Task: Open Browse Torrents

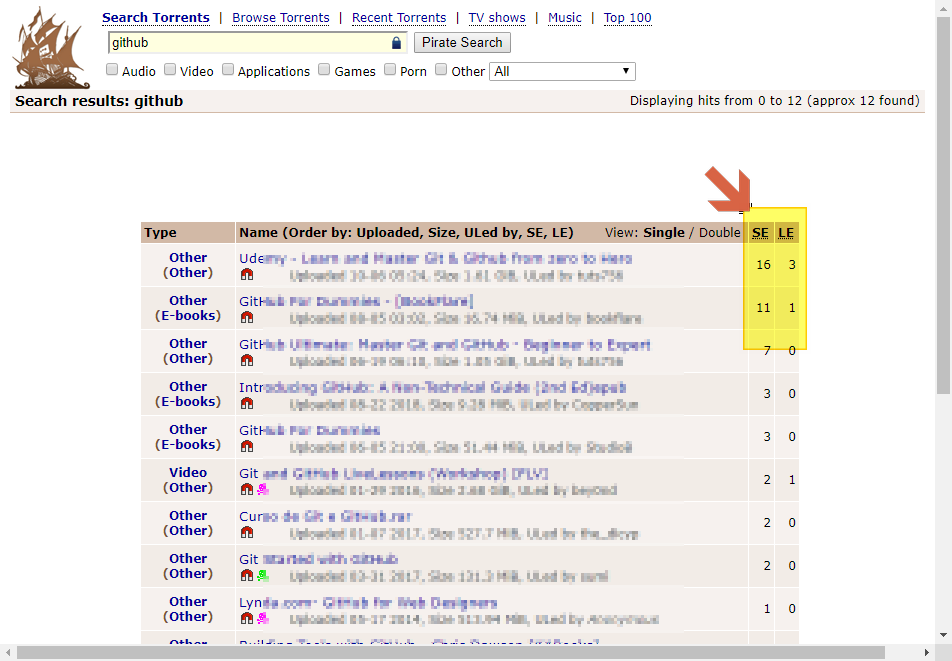Action: click(x=280, y=18)
